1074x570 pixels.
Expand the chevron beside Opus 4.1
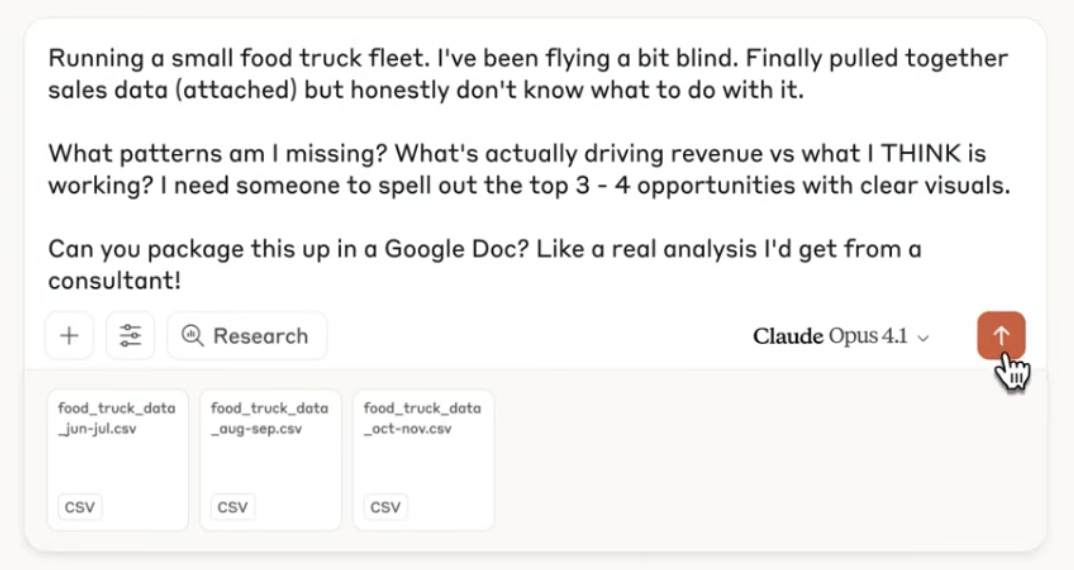point(923,338)
